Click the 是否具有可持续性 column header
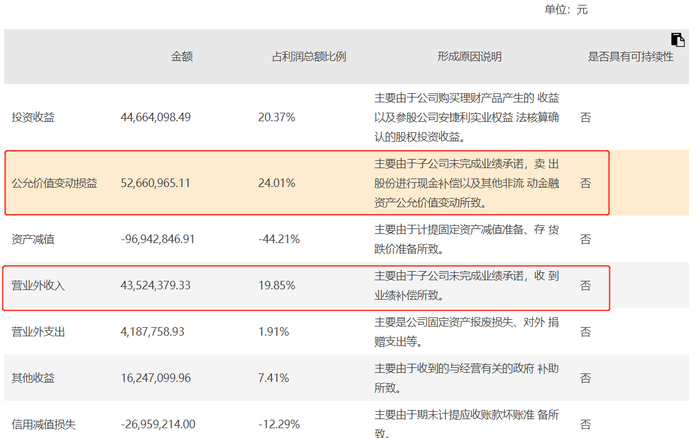 pyautogui.click(x=630, y=57)
